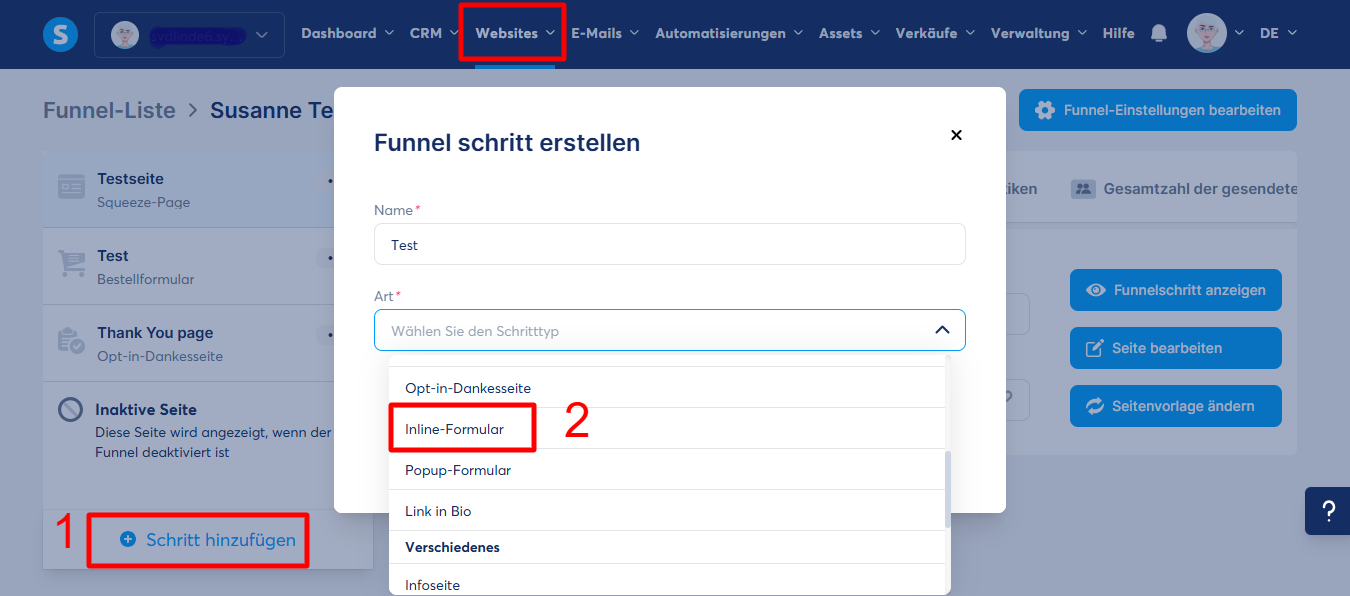Open the Assets menu
The image size is (1350, 596).
click(849, 33)
